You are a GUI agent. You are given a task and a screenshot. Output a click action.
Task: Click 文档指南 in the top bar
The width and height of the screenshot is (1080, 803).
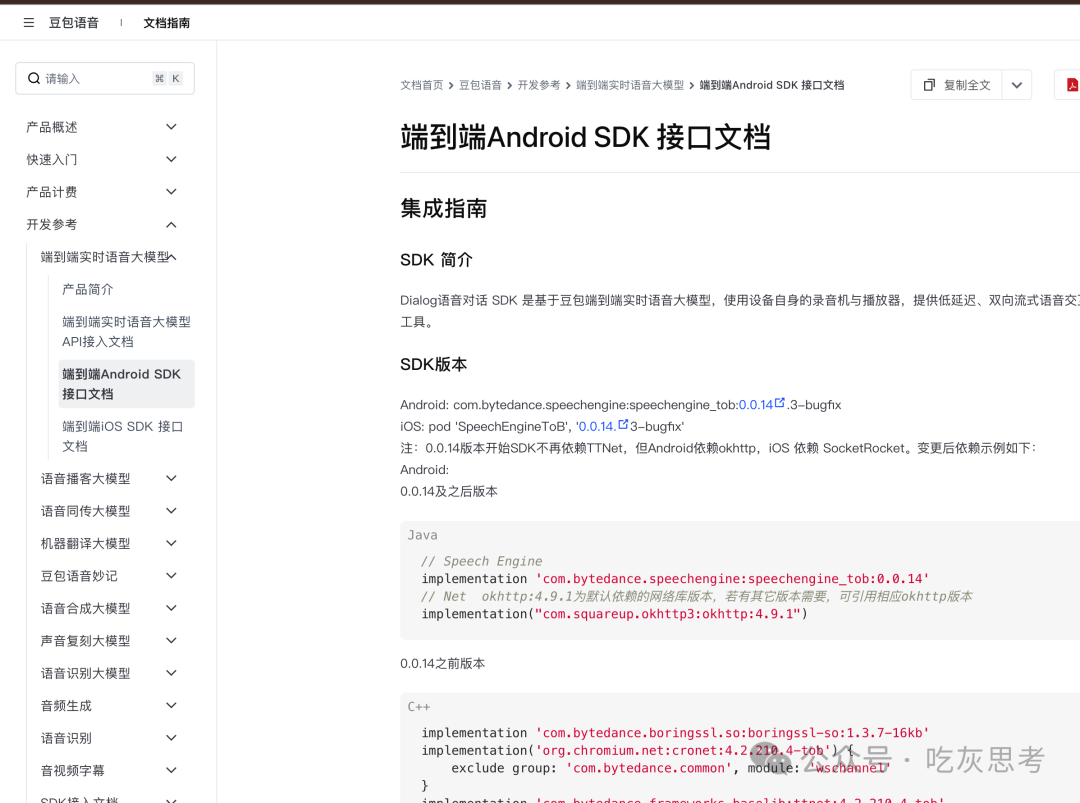pyautogui.click(x=167, y=23)
